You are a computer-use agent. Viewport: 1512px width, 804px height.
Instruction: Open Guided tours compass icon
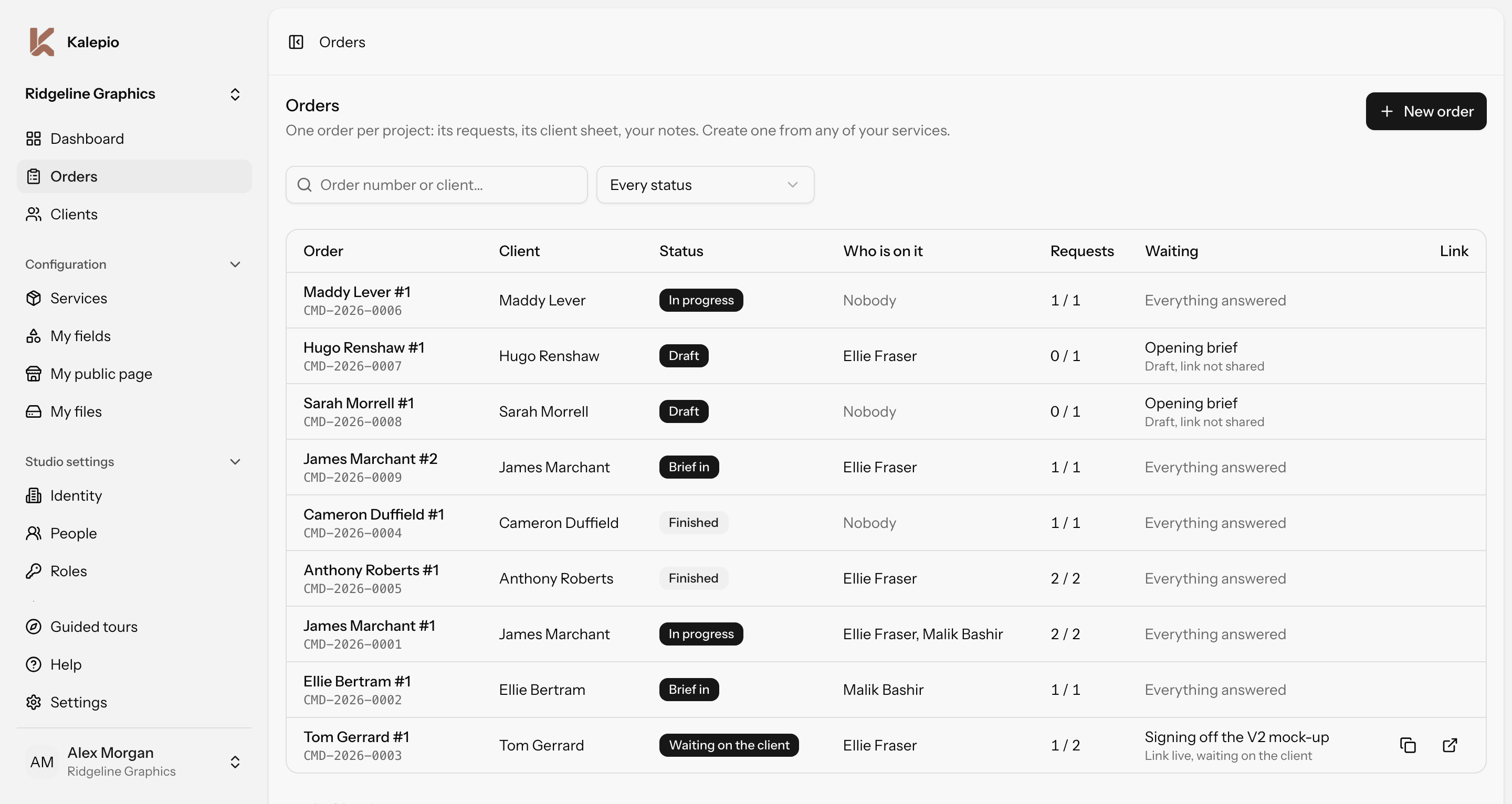click(x=34, y=627)
